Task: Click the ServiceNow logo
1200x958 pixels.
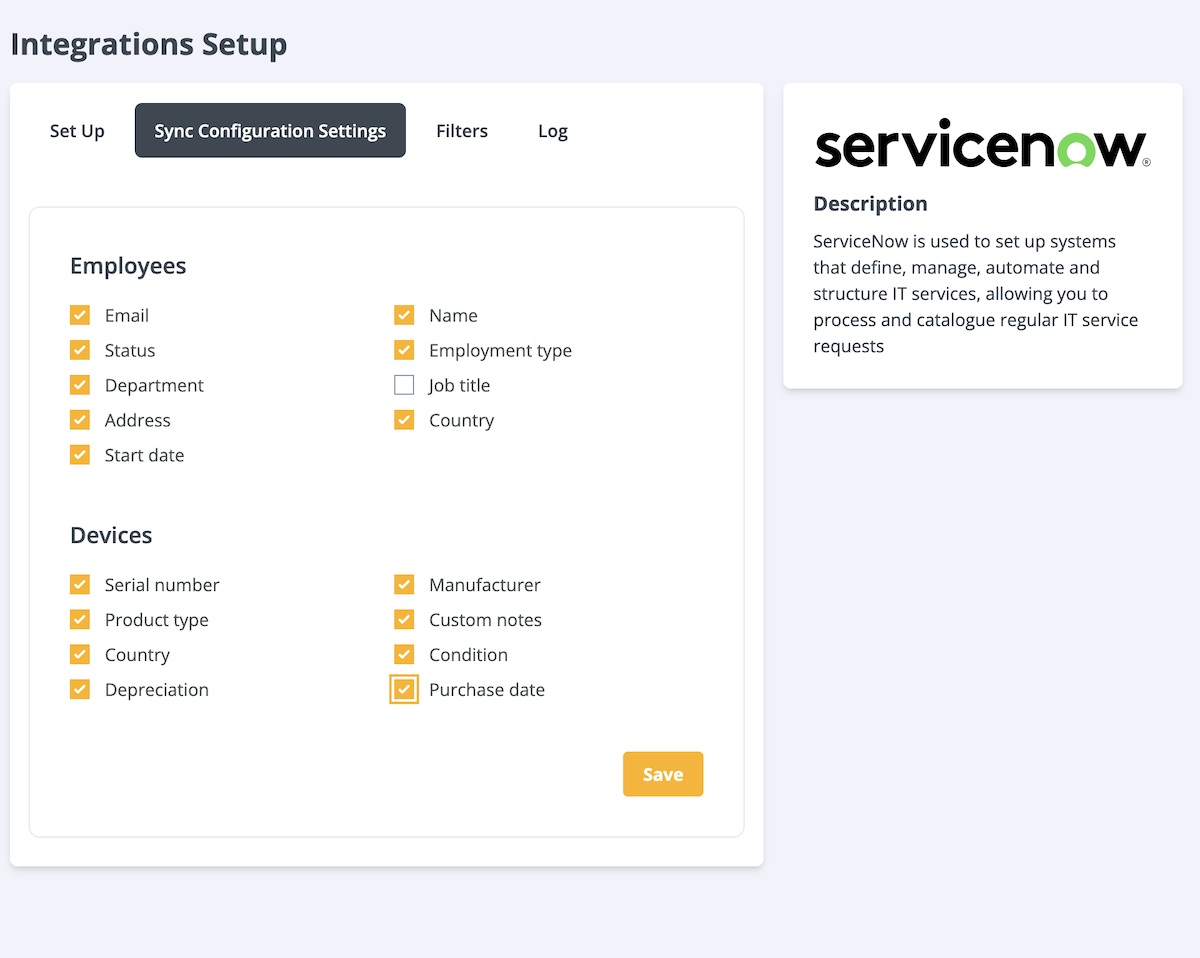Action: (981, 143)
